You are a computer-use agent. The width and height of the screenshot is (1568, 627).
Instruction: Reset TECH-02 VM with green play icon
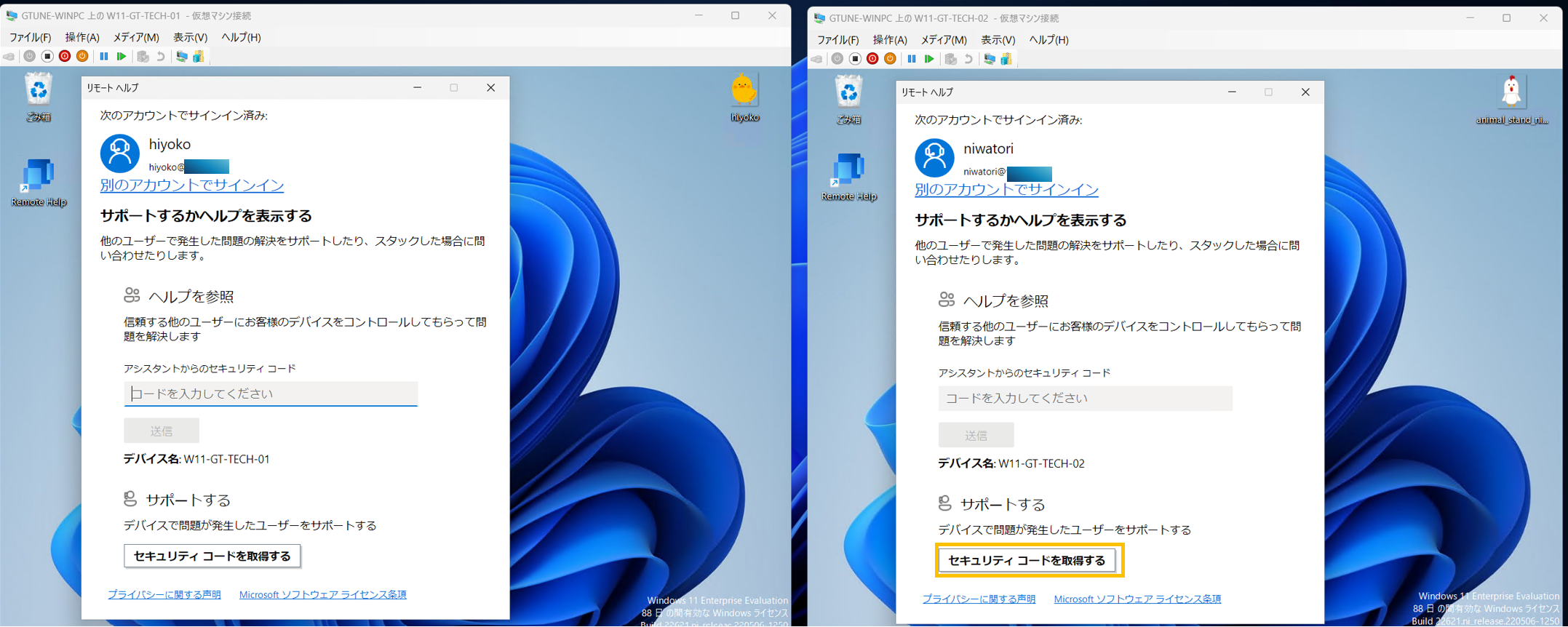(x=929, y=59)
